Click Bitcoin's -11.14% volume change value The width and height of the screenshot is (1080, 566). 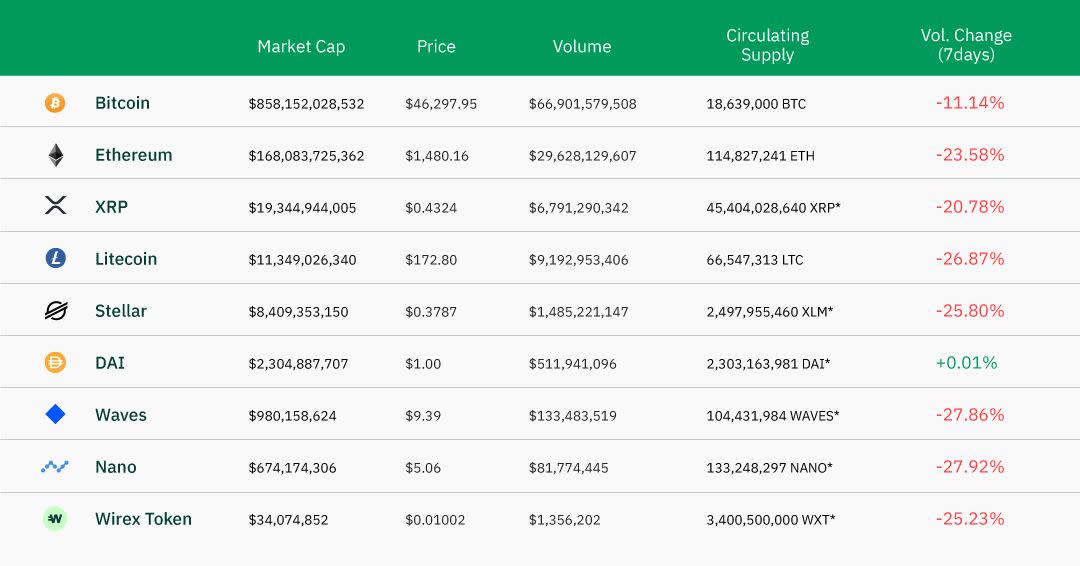click(x=970, y=103)
